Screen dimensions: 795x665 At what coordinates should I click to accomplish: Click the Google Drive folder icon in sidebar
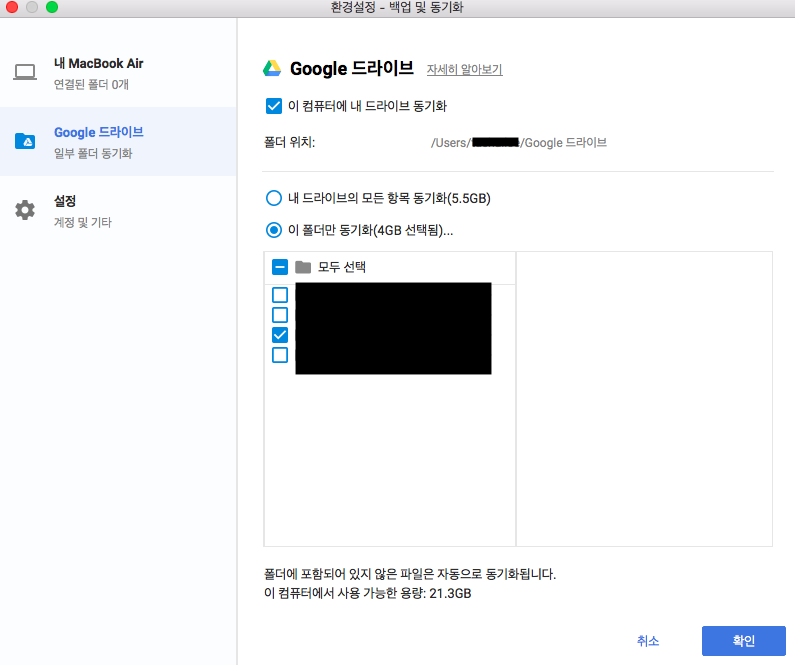click(25, 141)
